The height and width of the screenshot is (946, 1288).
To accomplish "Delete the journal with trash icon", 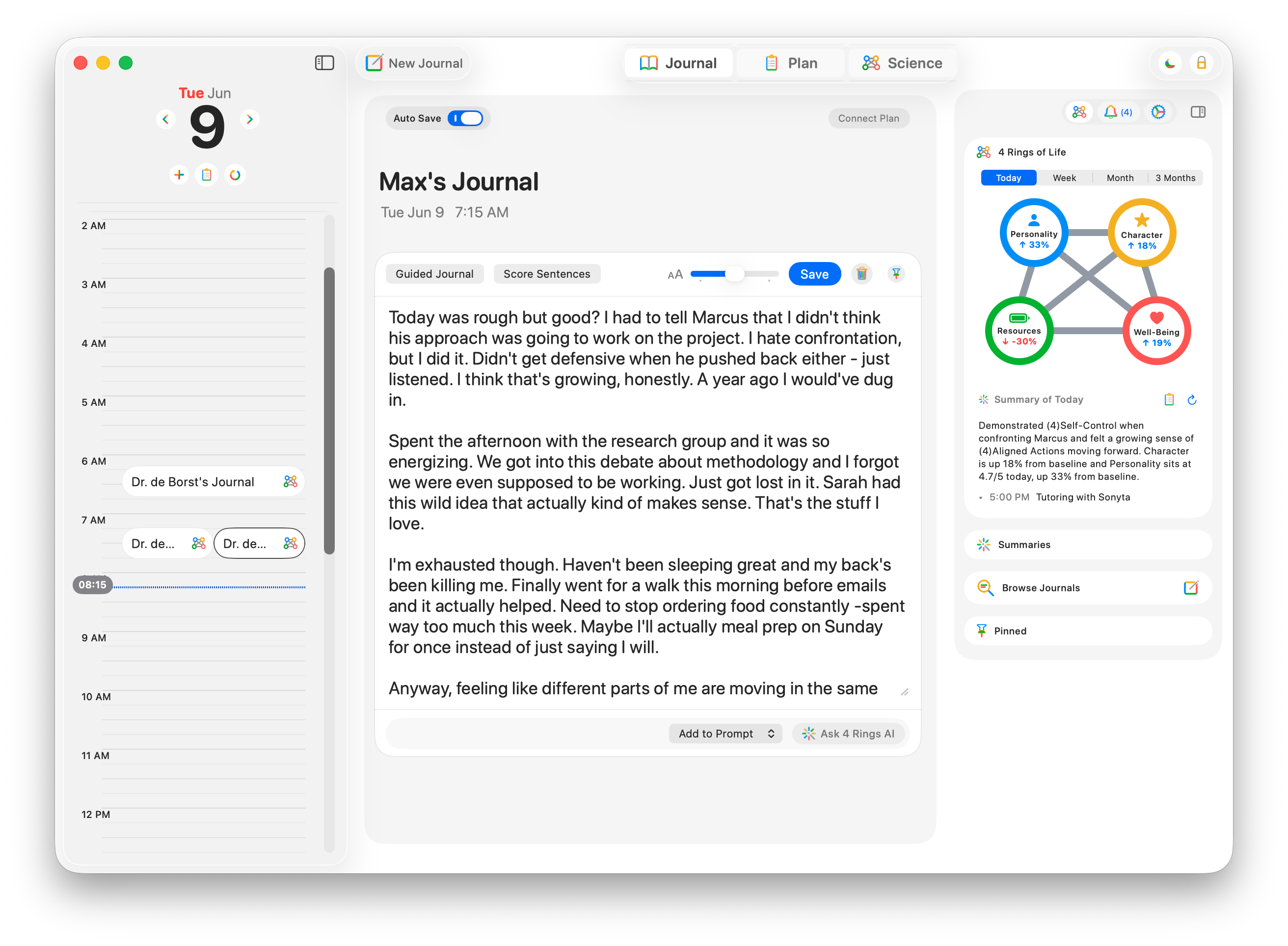I will click(861, 274).
